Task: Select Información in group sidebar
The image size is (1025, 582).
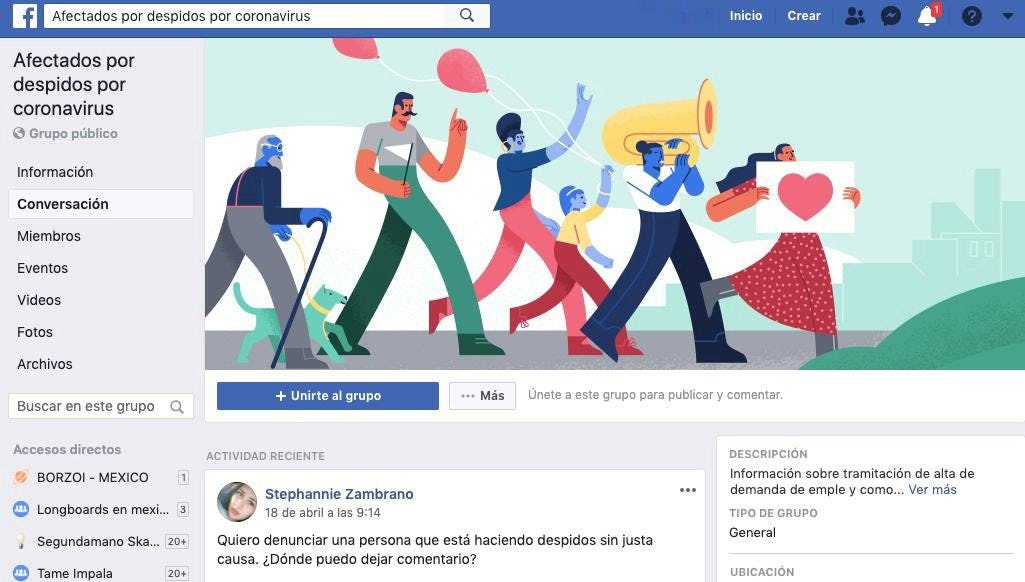Action: pyautogui.click(x=55, y=172)
